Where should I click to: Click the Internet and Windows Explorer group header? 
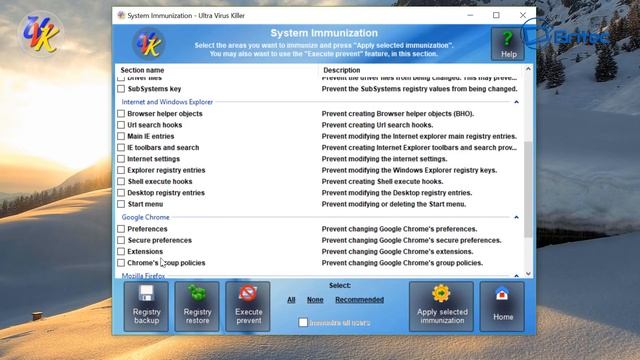tap(167, 102)
